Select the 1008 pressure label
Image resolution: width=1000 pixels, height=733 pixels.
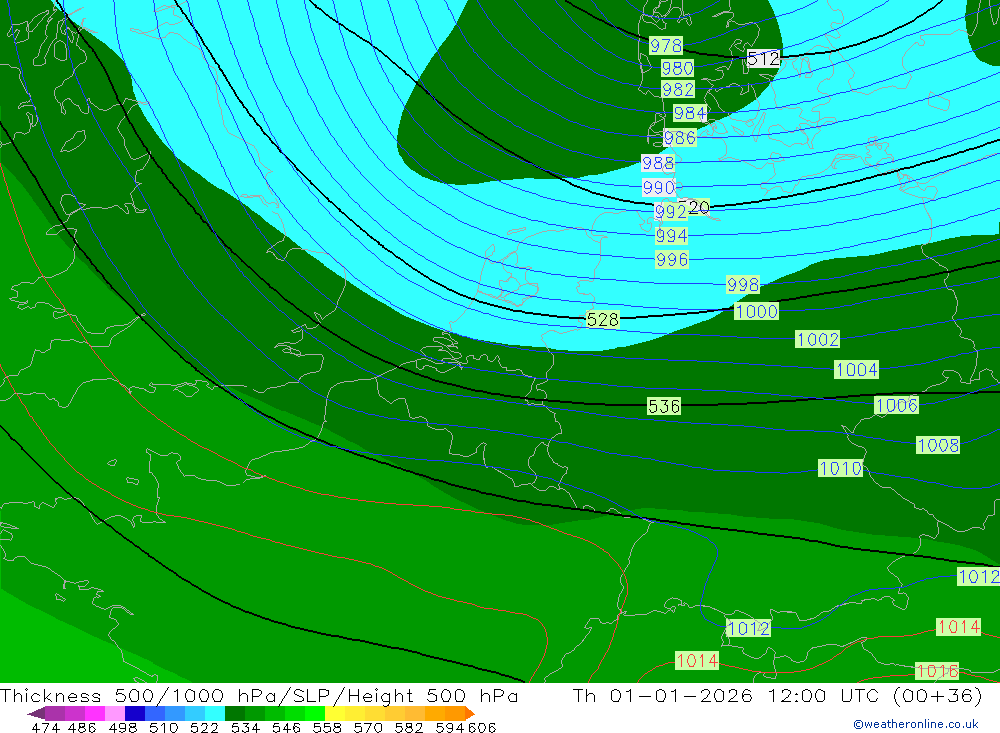938,445
